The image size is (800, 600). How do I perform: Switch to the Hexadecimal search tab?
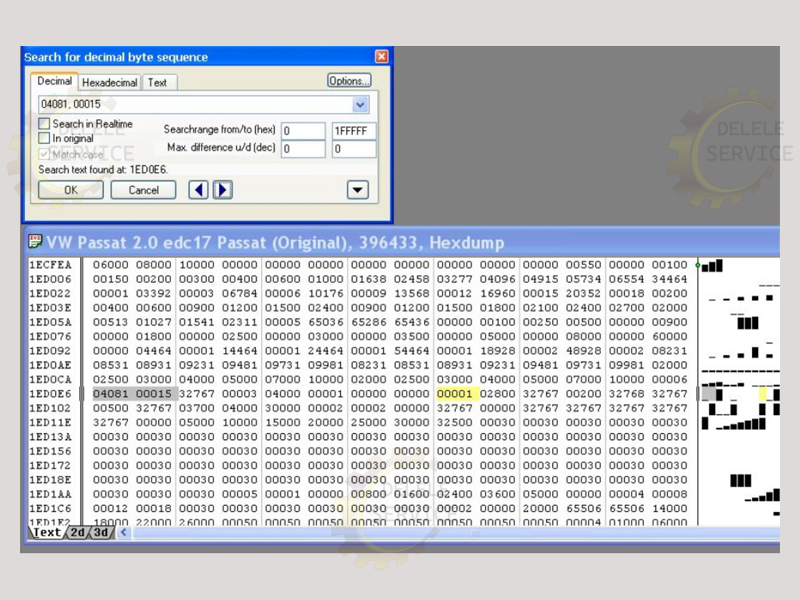tap(110, 83)
